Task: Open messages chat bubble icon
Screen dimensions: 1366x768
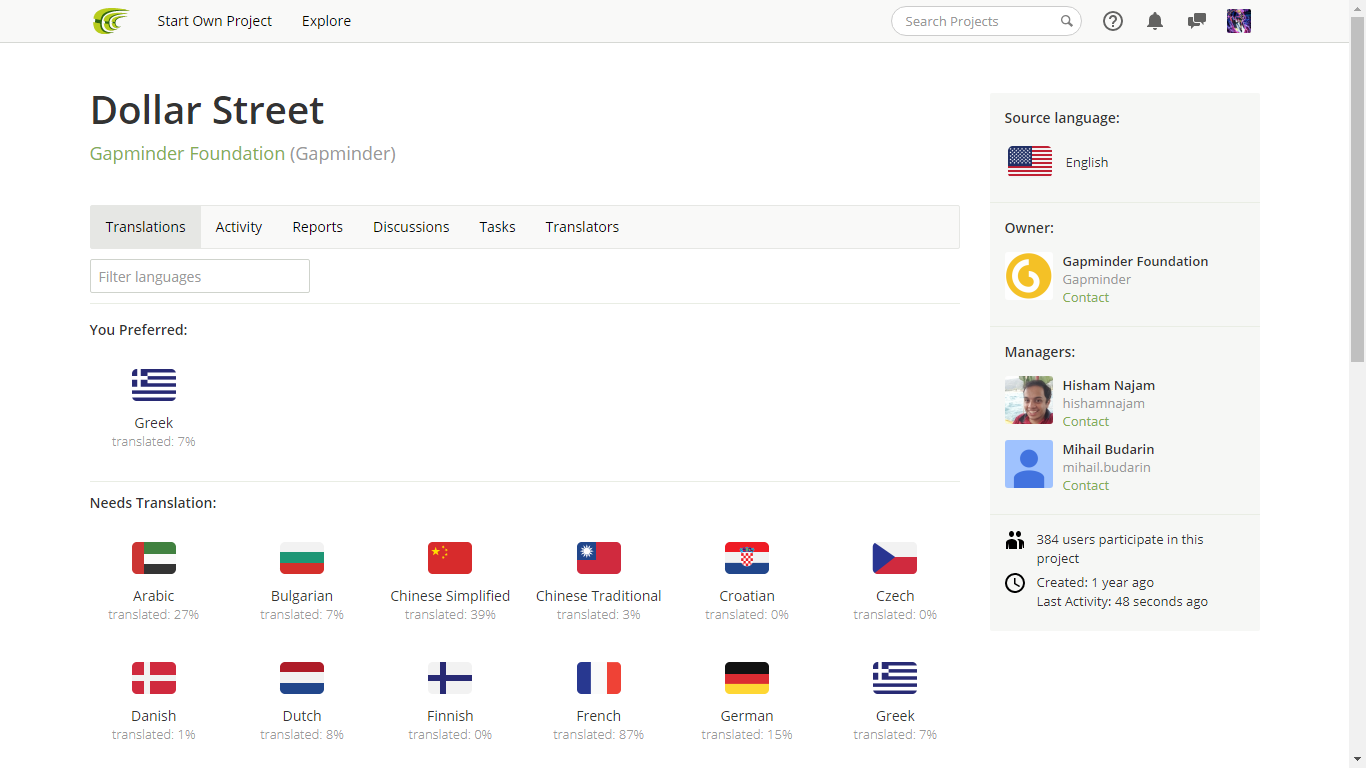Action: pyautogui.click(x=1196, y=21)
